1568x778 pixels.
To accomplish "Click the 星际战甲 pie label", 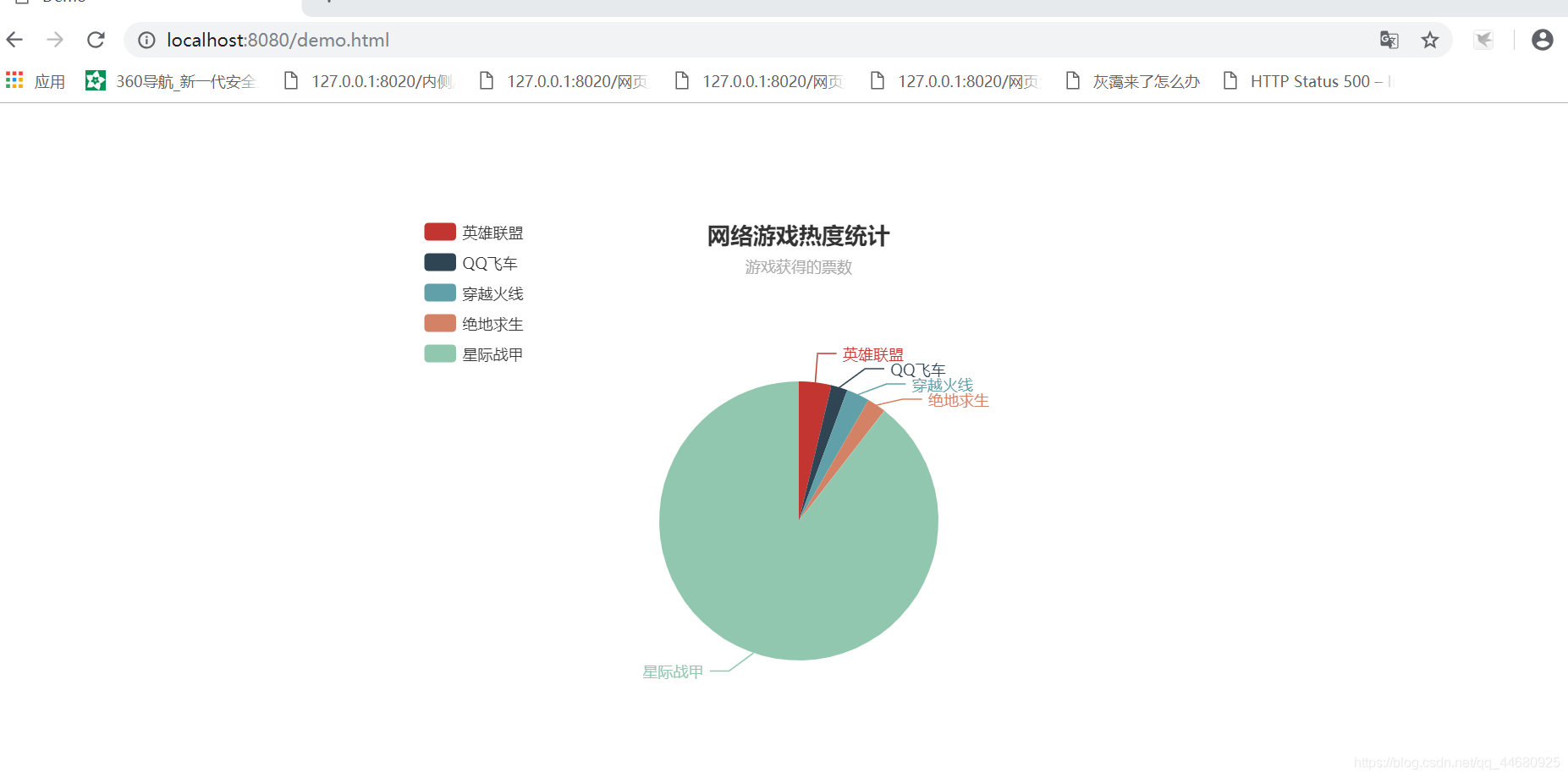I will click(673, 671).
